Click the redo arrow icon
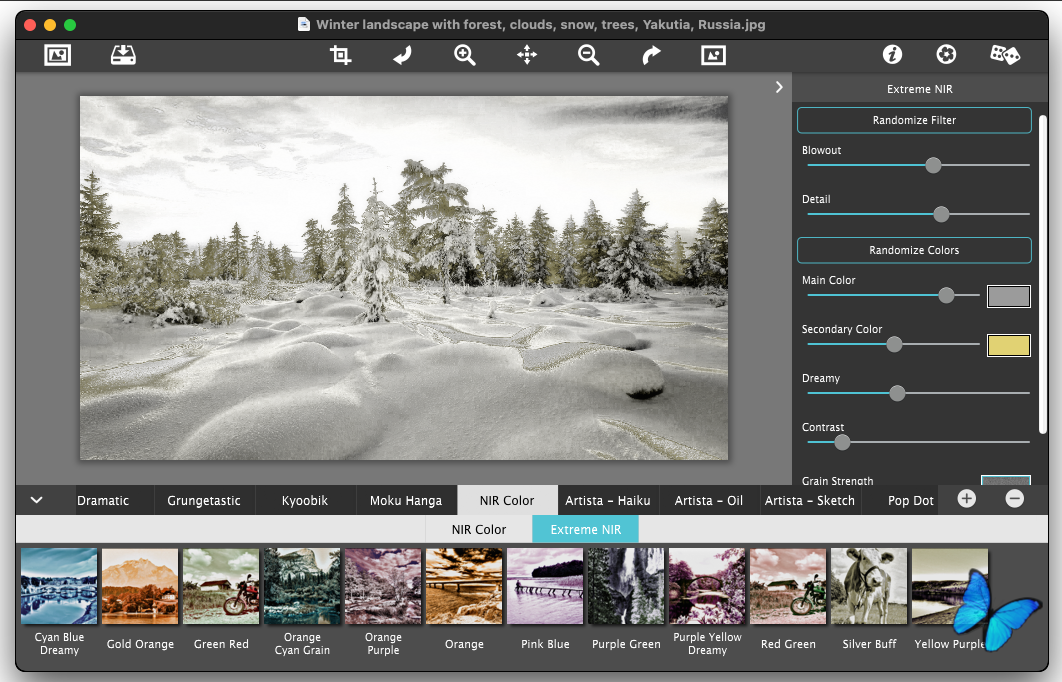The width and height of the screenshot is (1062, 682). [x=651, y=56]
